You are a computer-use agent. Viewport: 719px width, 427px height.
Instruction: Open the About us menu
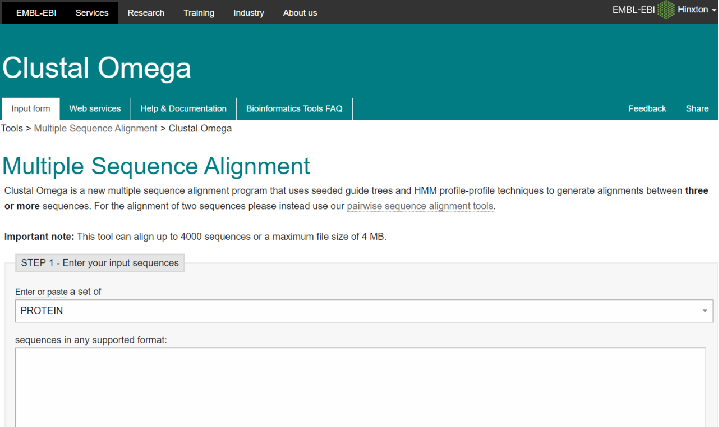point(300,13)
